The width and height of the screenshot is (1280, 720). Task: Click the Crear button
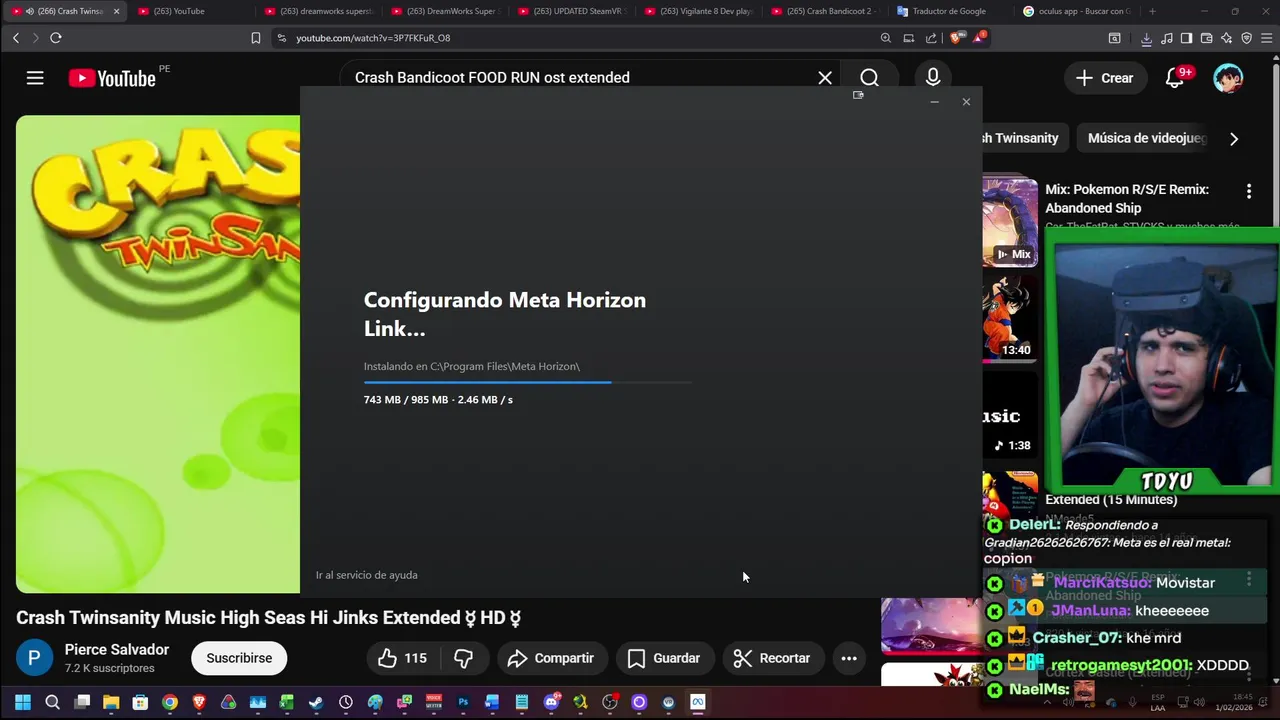[x=1105, y=78]
